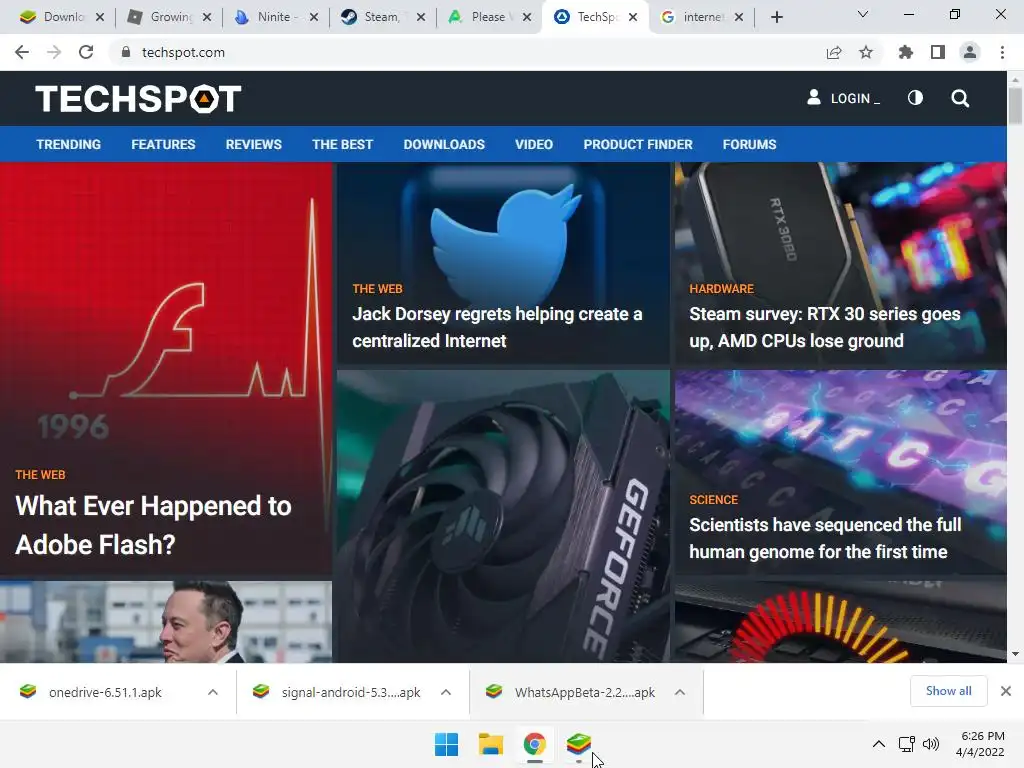Open the HARDWARE category label
This screenshot has height=768, width=1024.
[x=721, y=289]
